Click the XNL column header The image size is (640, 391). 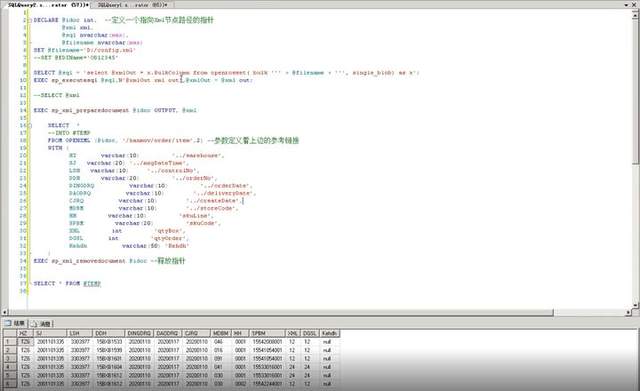click(293, 333)
